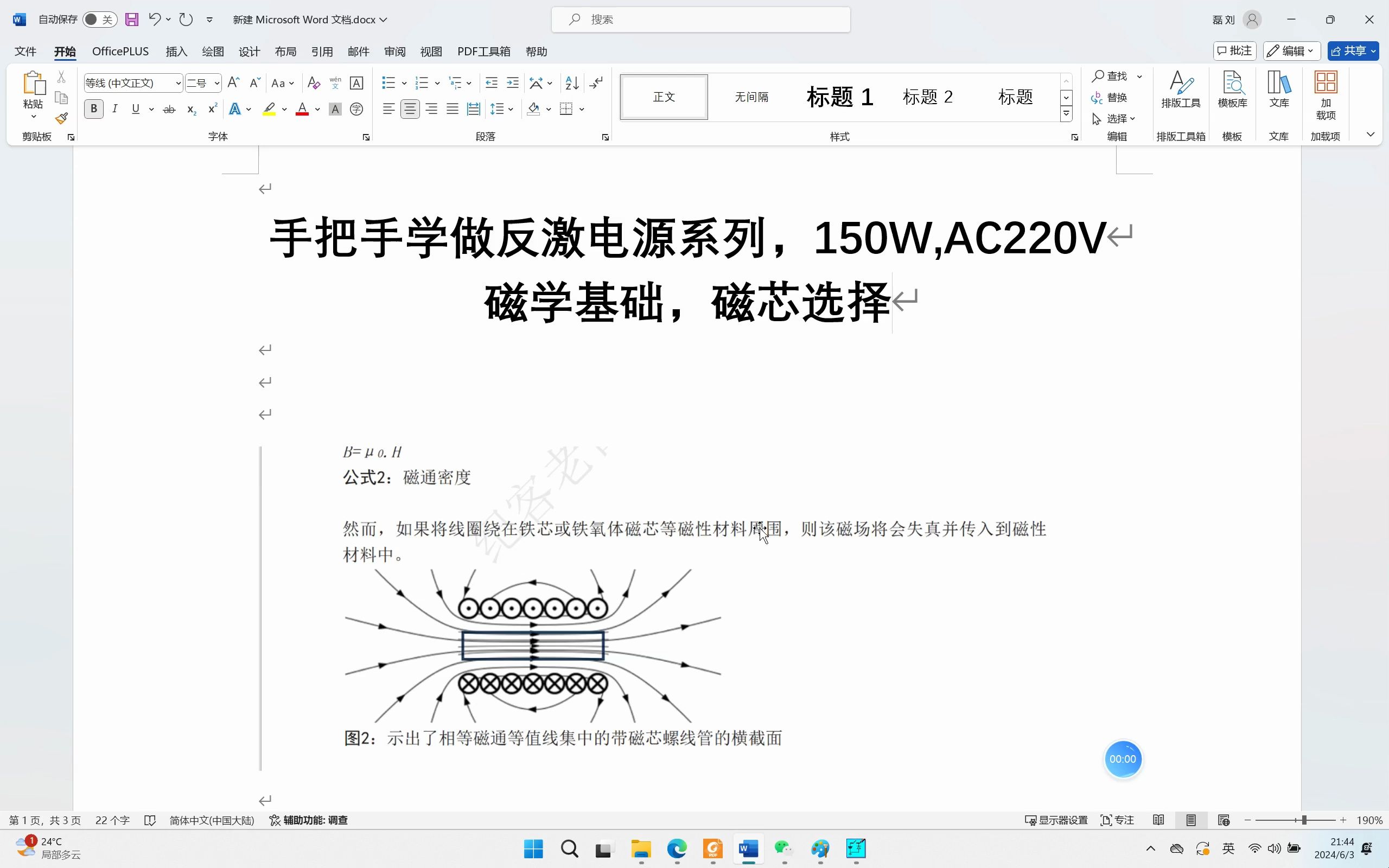The height and width of the screenshot is (868, 1389).
Task: Open the Editing mode button
Action: [x=1291, y=51]
